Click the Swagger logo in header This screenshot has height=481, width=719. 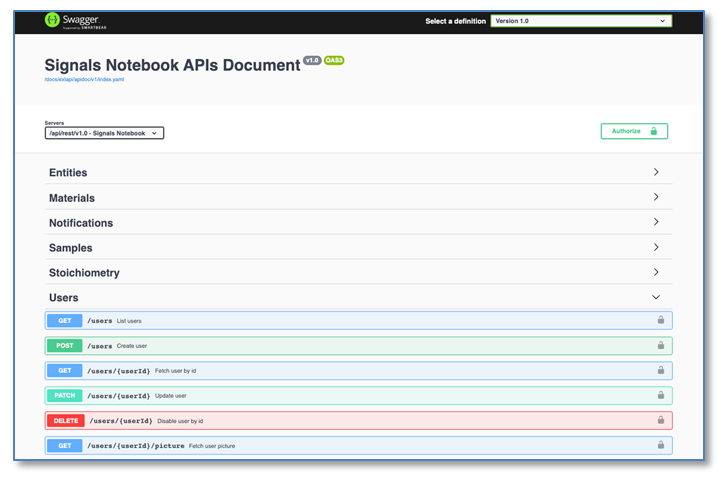point(72,20)
